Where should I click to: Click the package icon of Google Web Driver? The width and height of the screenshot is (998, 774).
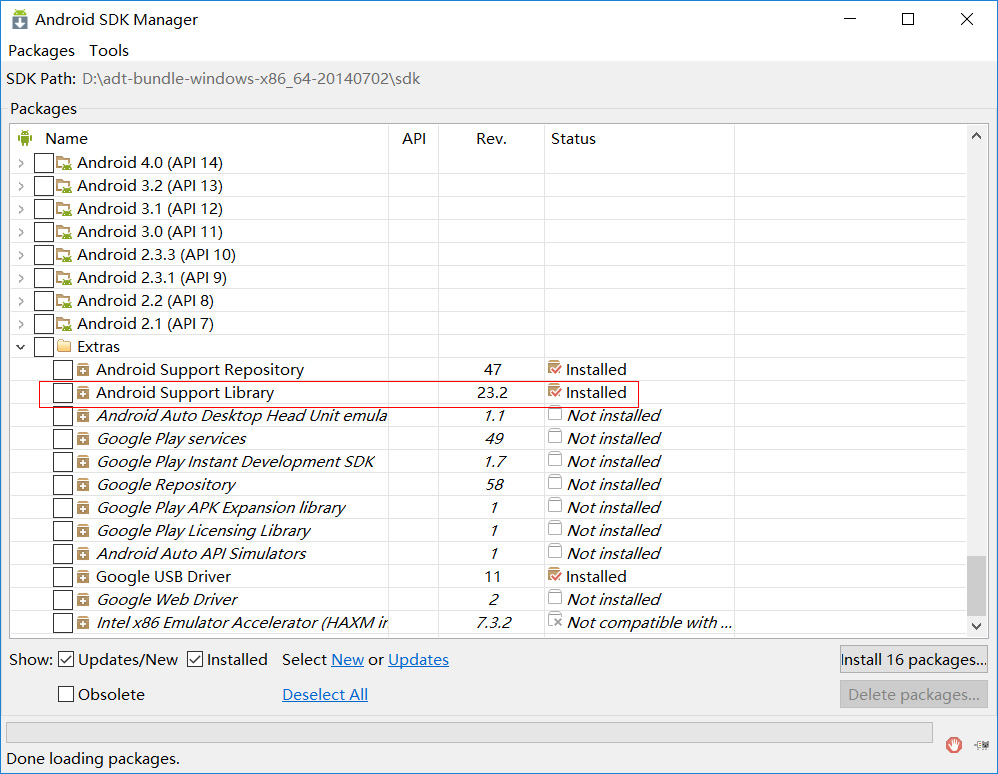pyautogui.click(x=83, y=600)
